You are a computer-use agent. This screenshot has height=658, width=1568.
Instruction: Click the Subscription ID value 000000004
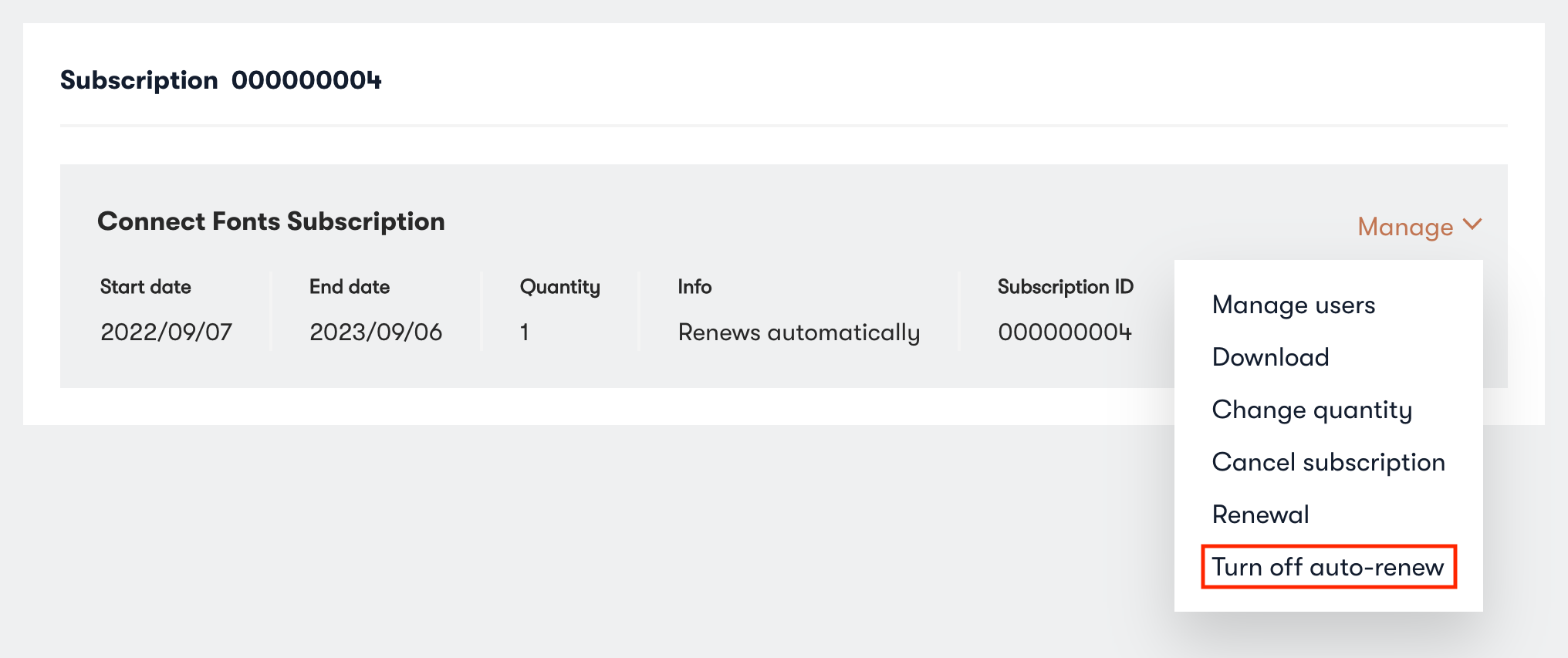pyautogui.click(x=1065, y=332)
